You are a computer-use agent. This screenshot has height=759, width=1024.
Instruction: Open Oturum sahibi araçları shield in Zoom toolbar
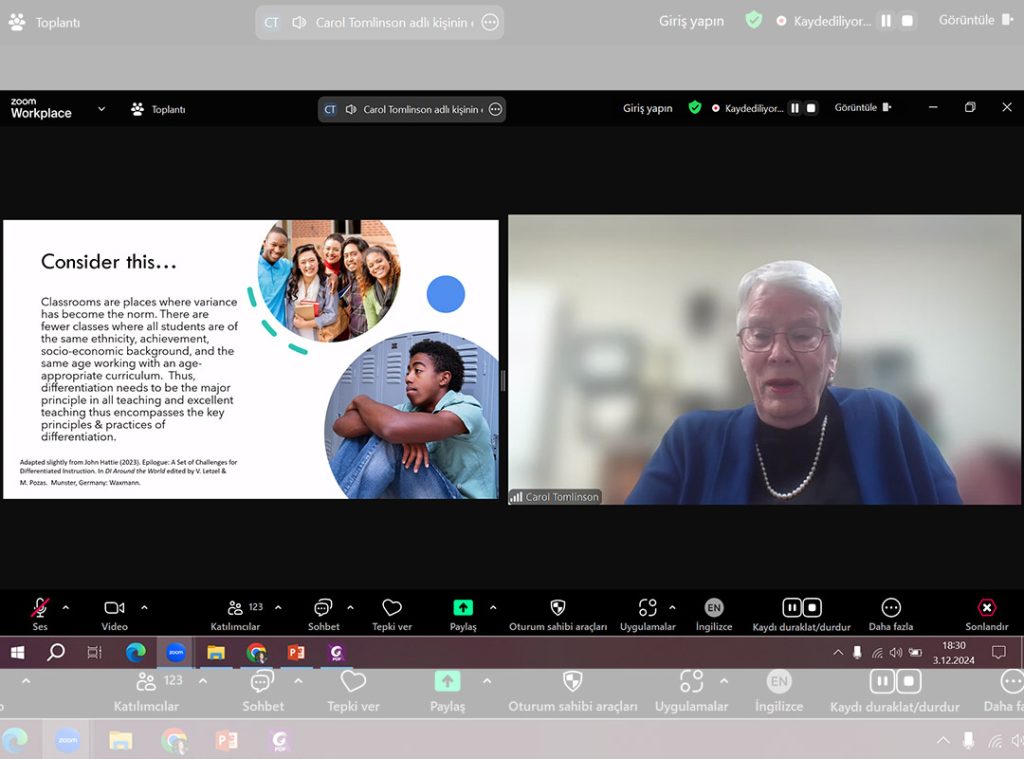pyautogui.click(x=558, y=614)
